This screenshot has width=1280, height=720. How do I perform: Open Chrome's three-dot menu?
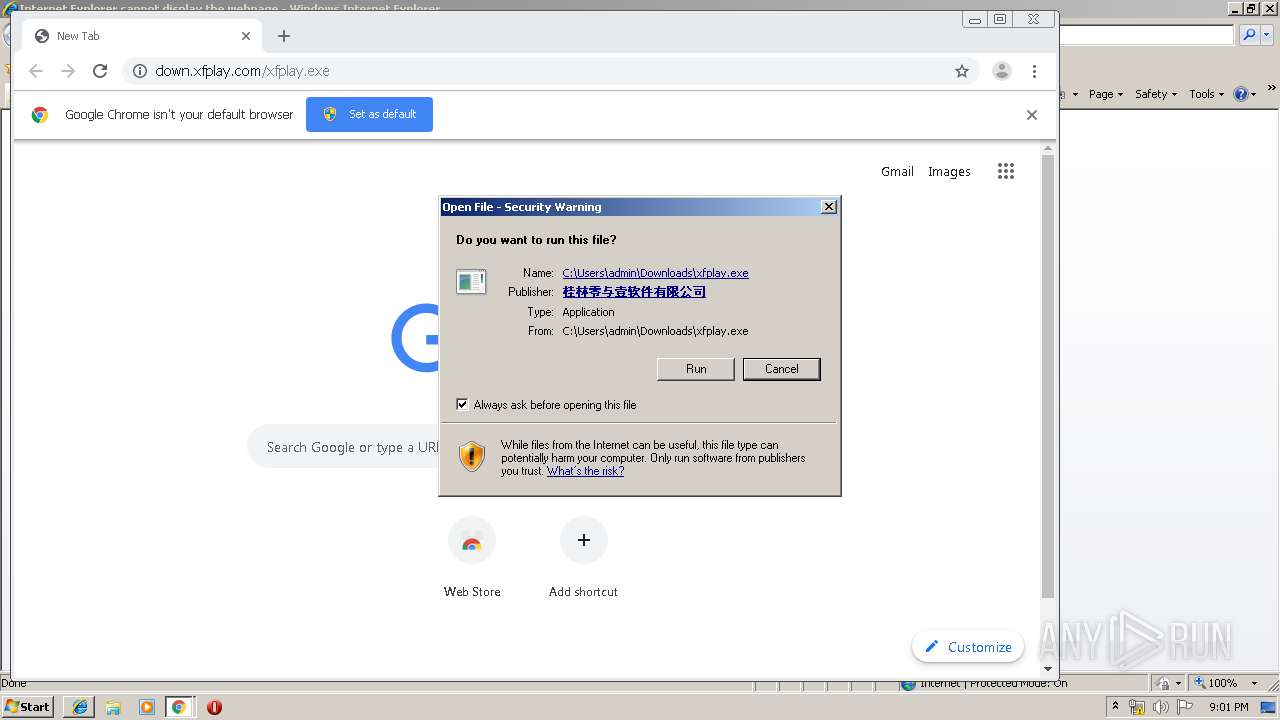pos(1034,71)
